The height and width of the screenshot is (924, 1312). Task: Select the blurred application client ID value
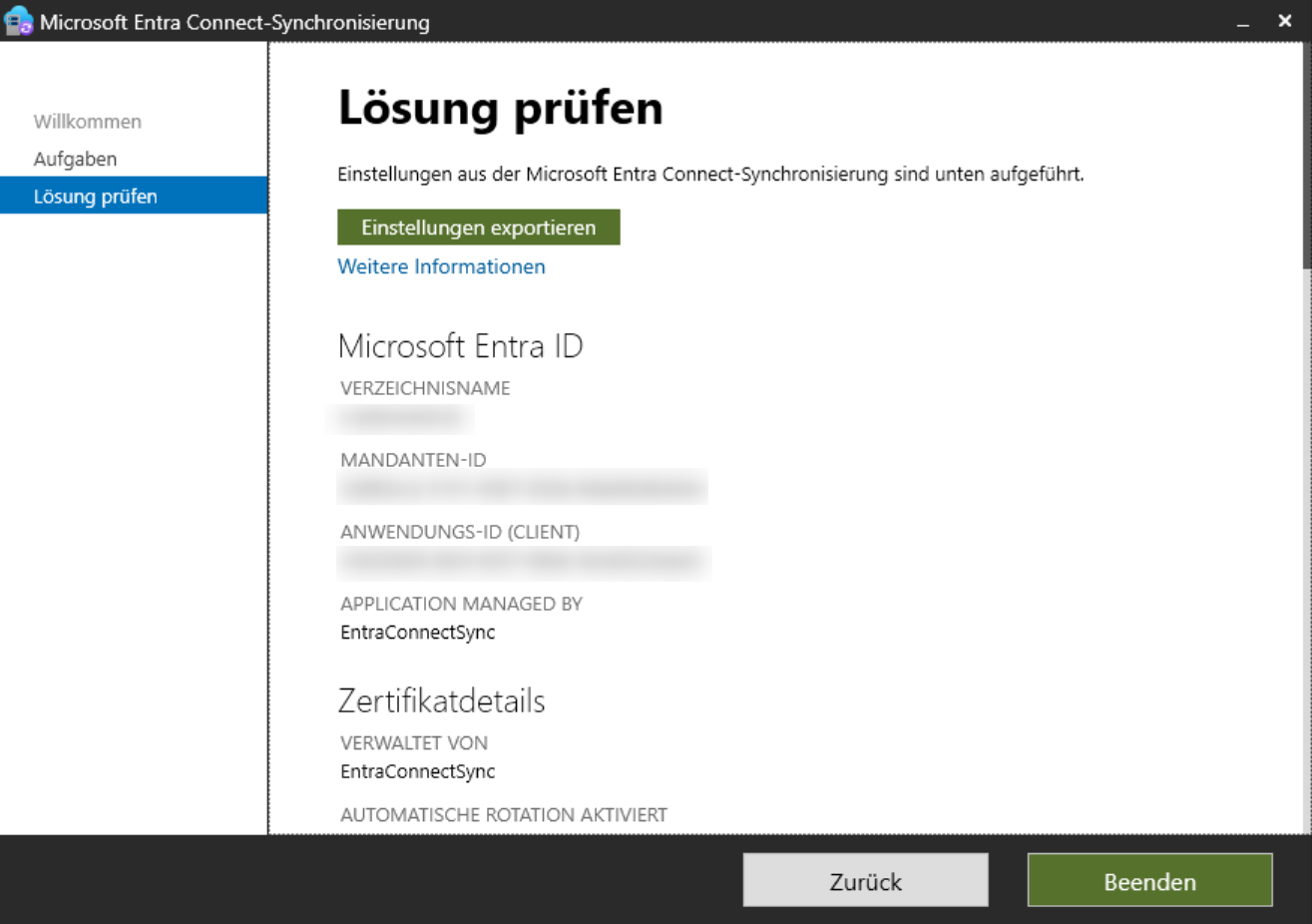(x=524, y=562)
